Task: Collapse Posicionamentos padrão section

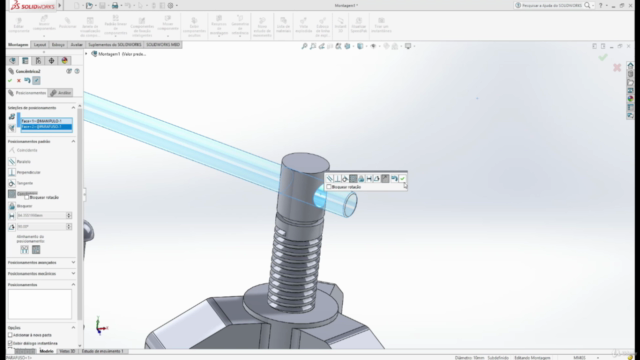Action: pos(73,141)
